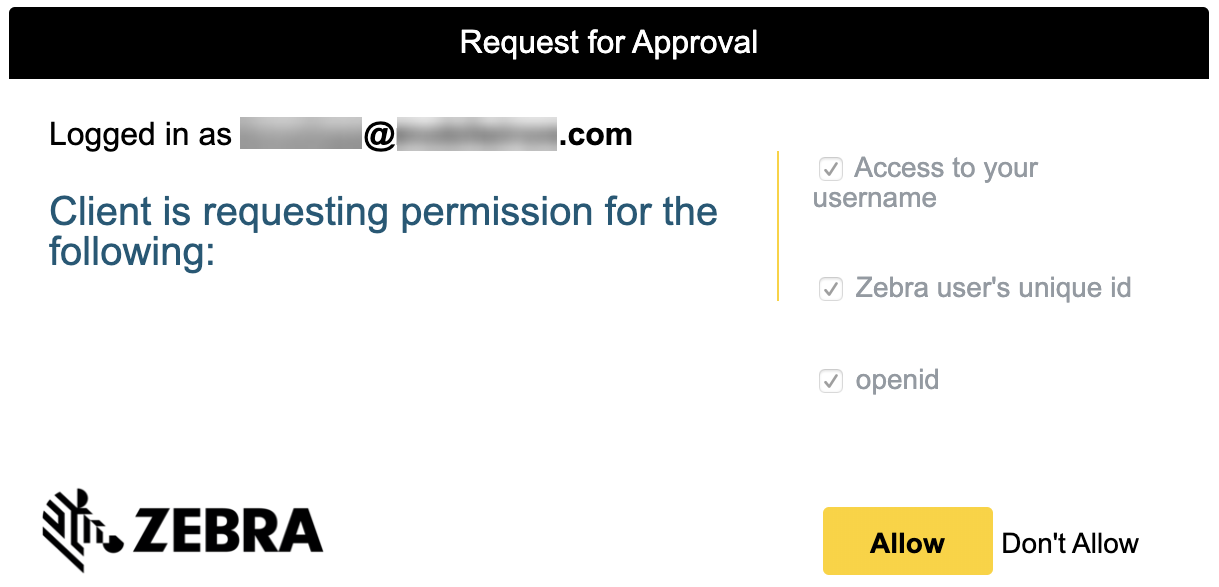This screenshot has height=587, width=1219.
Task: Click the yellow Allow button
Action: pyautogui.click(x=907, y=541)
